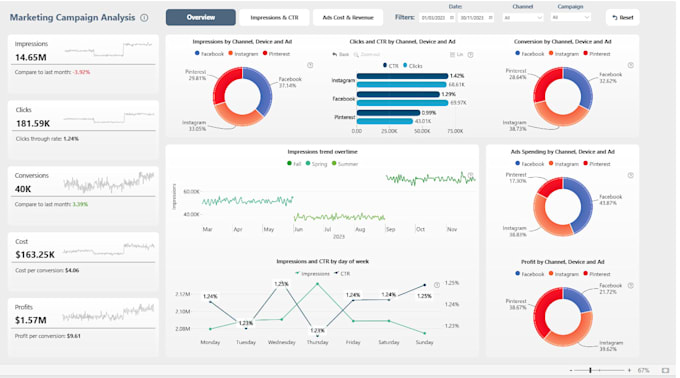The width and height of the screenshot is (680, 378).
Task: Open calendar picker for start date 01/01/2023
Action: coord(451,18)
